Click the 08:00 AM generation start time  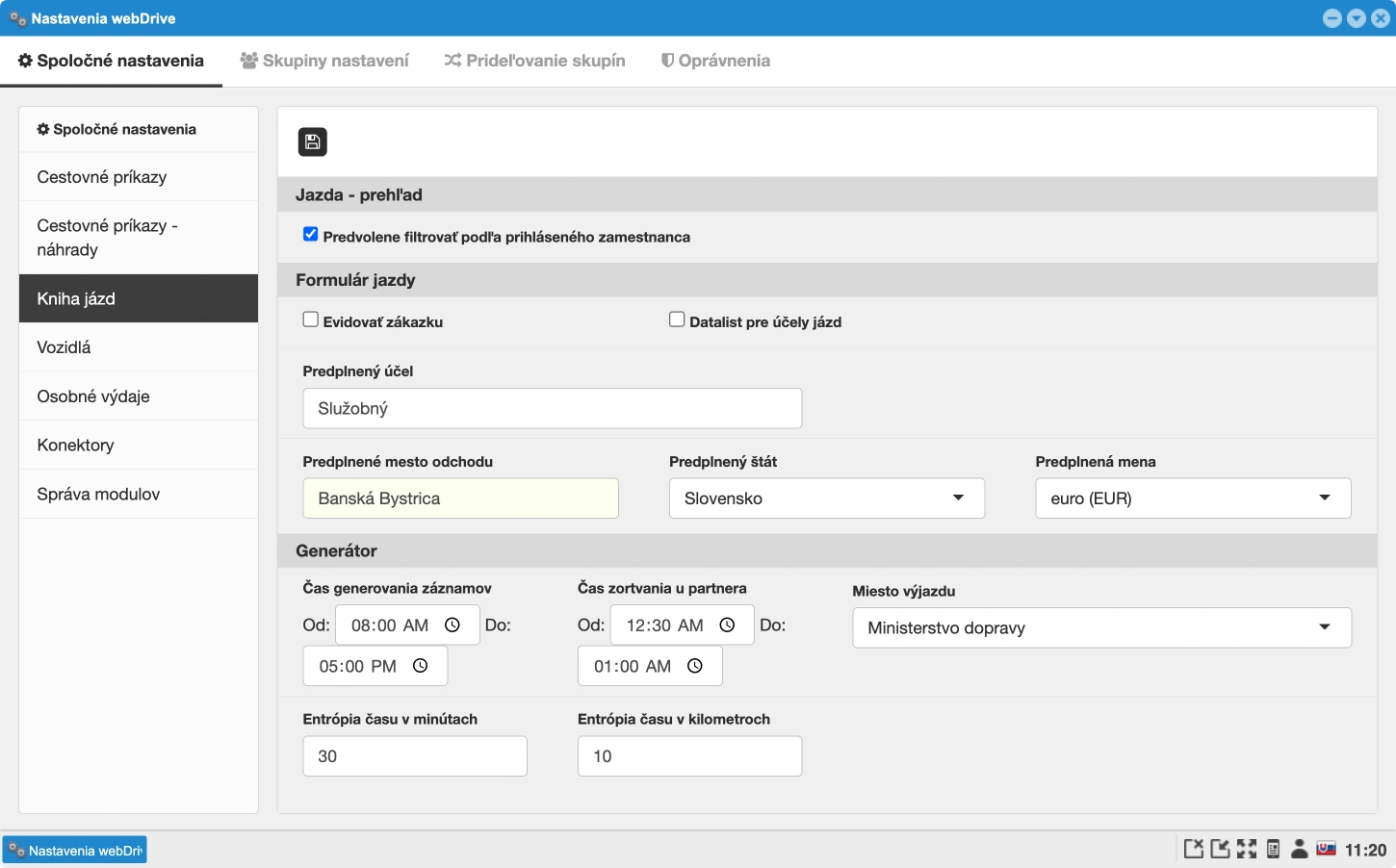coord(407,625)
